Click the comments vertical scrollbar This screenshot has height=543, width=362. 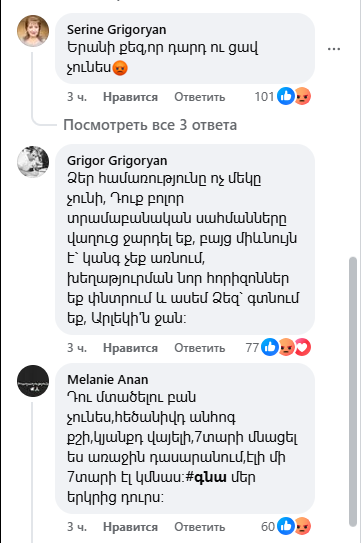tap(353, 391)
